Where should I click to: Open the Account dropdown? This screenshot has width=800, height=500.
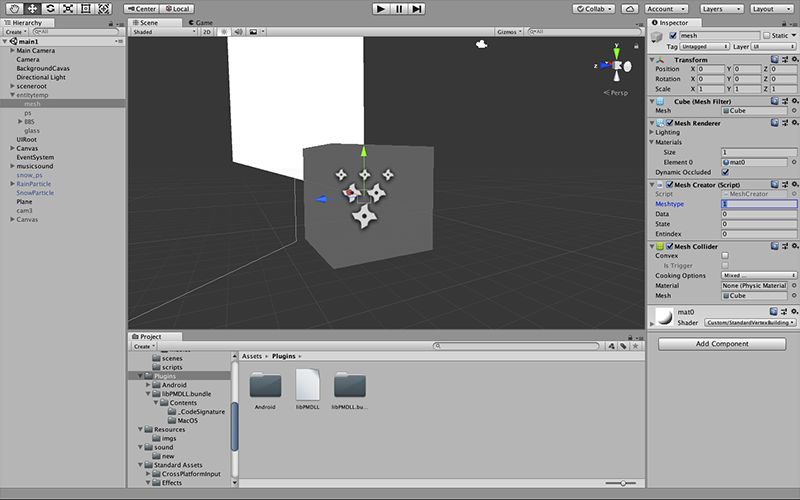[666, 9]
